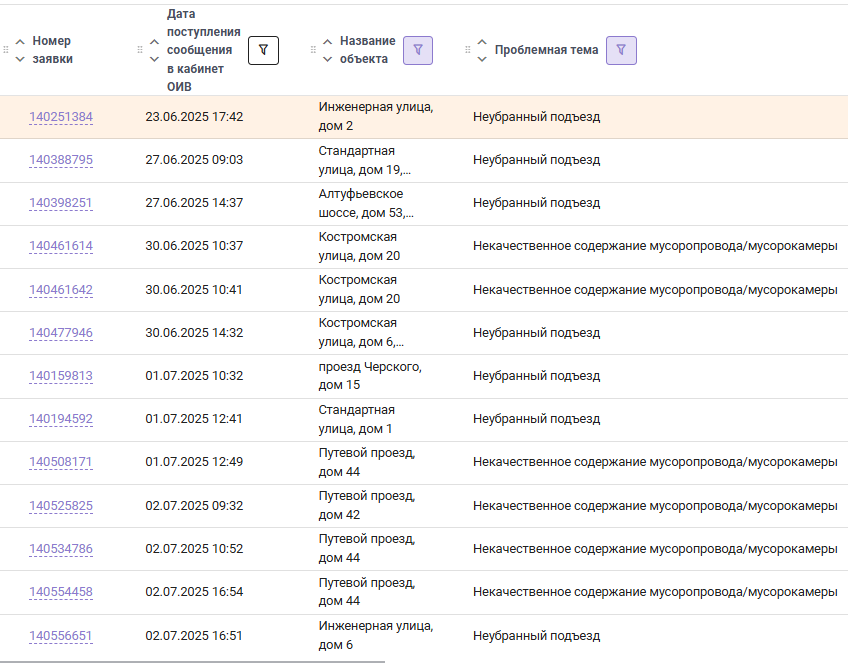Open filter for Проблемная тема column
Screen dimensions: 848x670
point(621,50)
